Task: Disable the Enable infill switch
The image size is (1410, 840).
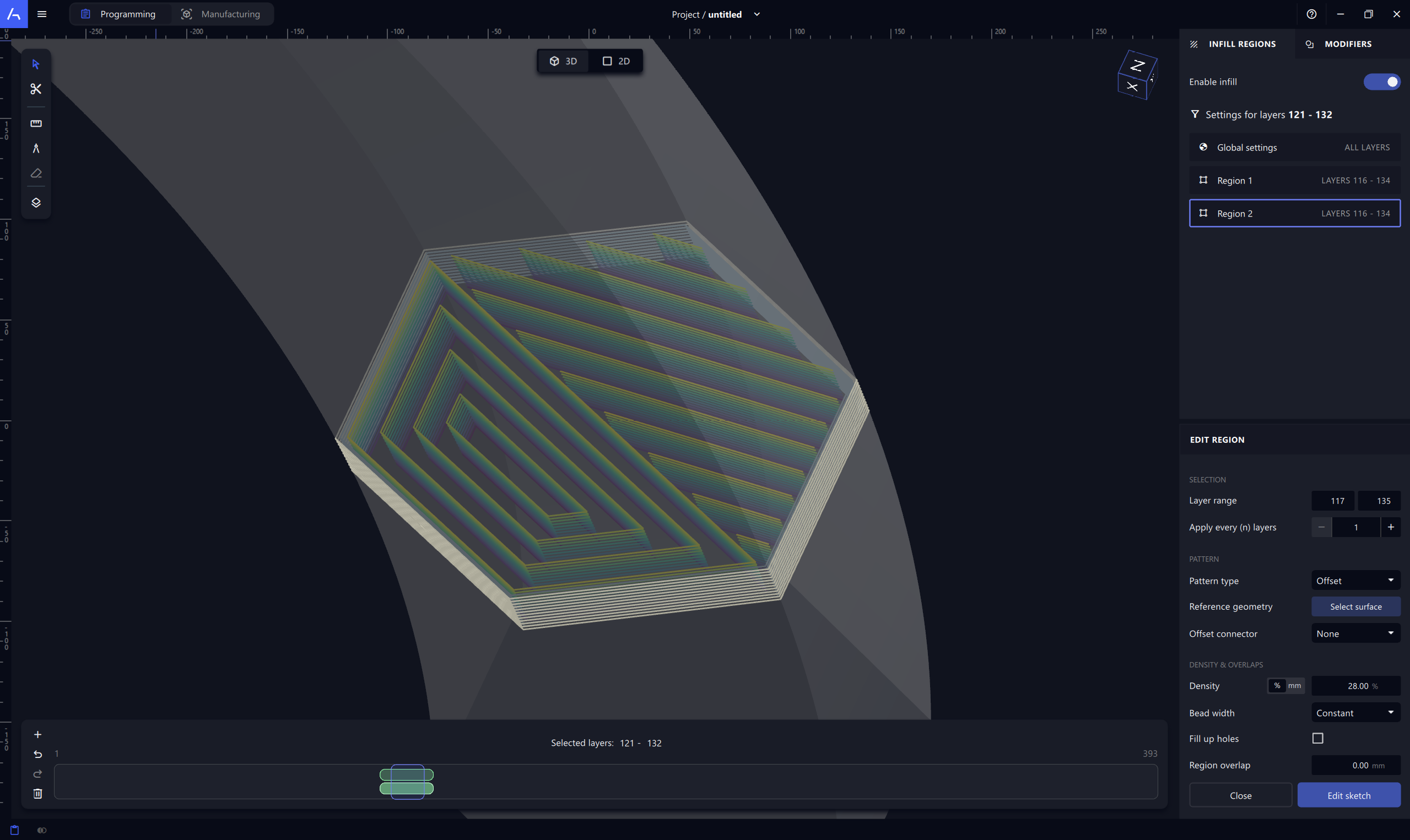Action: (x=1382, y=82)
